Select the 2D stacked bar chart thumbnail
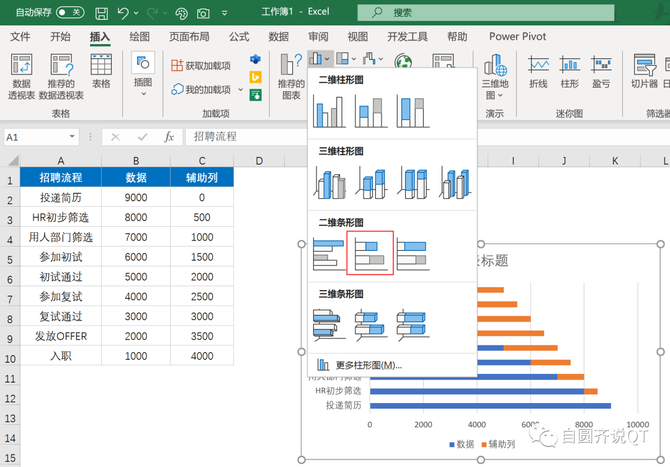 click(x=370, y=253)
